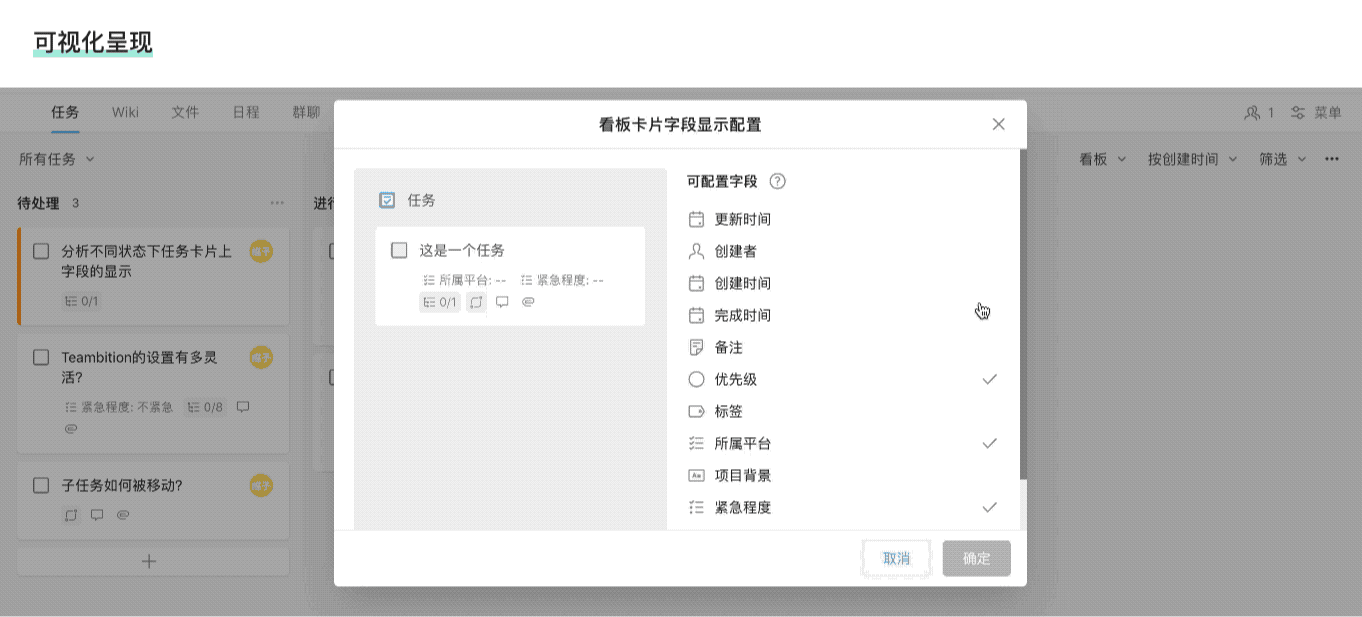Tick the 这是一个任务 checkbox in preview
Image resolution: width=1362 pixels, height=617 pixels.
[399, 250]
